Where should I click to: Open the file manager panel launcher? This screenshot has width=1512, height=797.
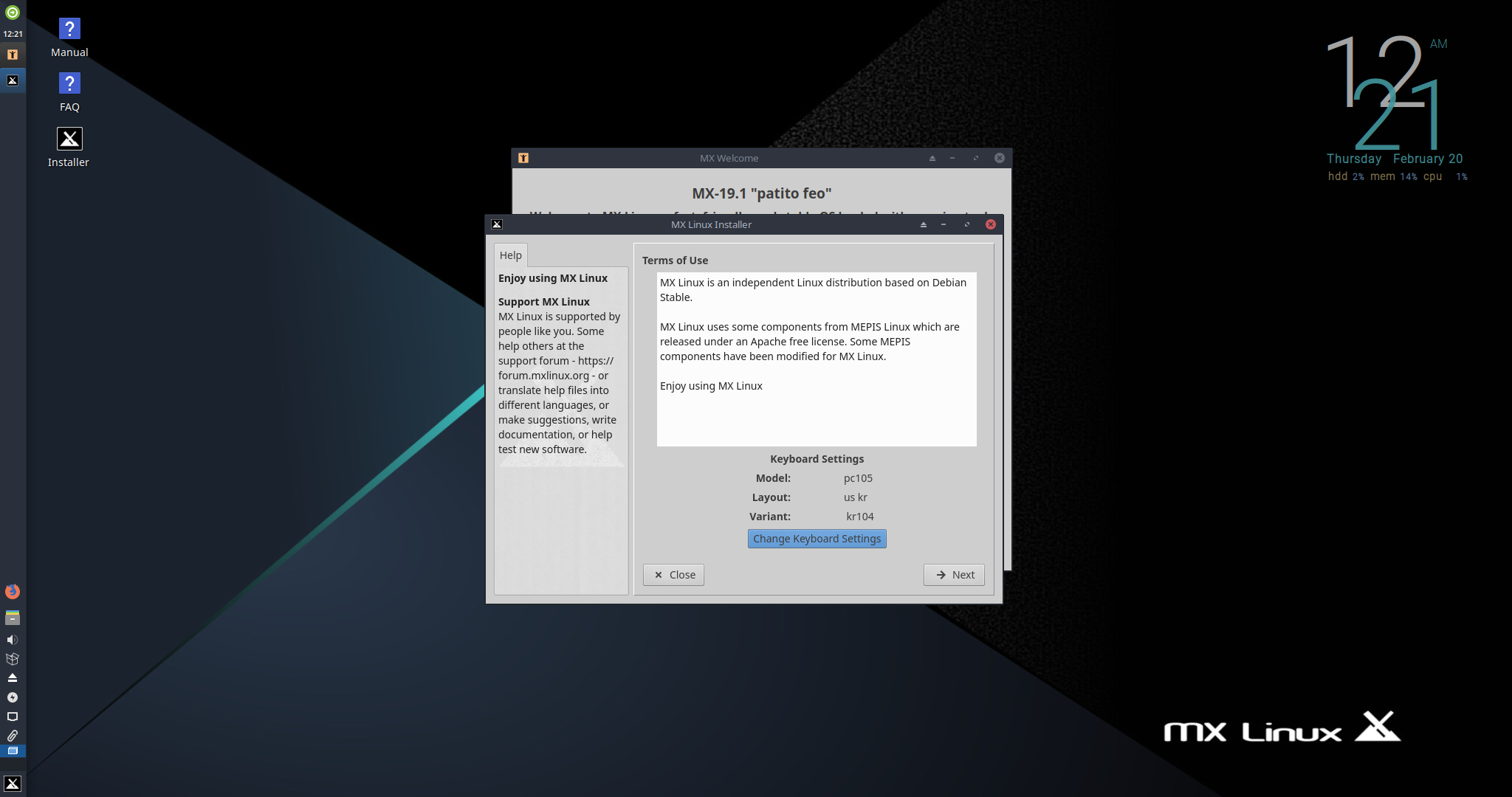point(13,618)
